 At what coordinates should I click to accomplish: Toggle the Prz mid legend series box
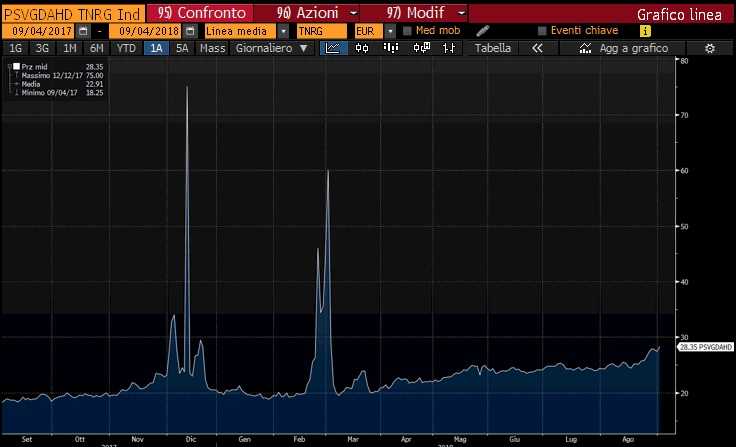pyautogui.click(x=16, y=66)
